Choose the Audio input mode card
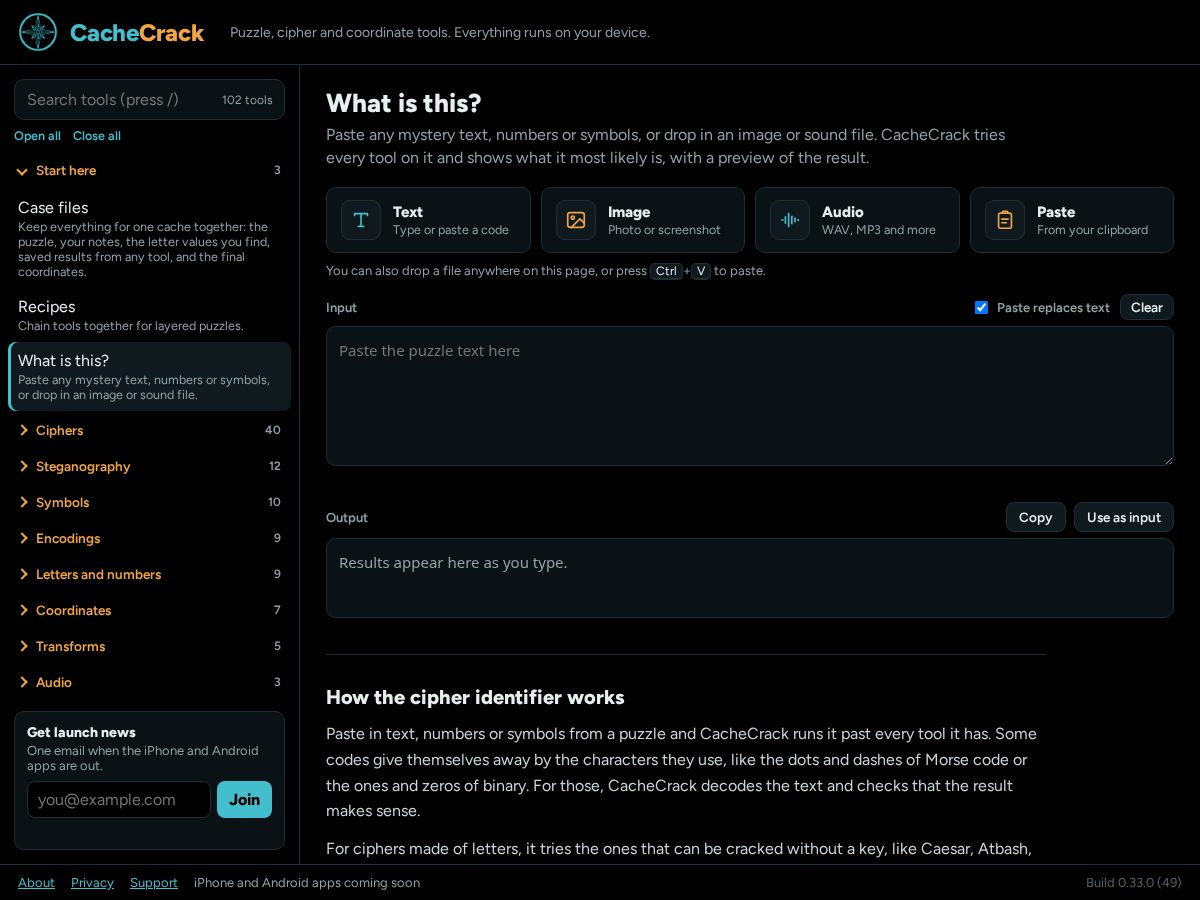 click(857, 220)
